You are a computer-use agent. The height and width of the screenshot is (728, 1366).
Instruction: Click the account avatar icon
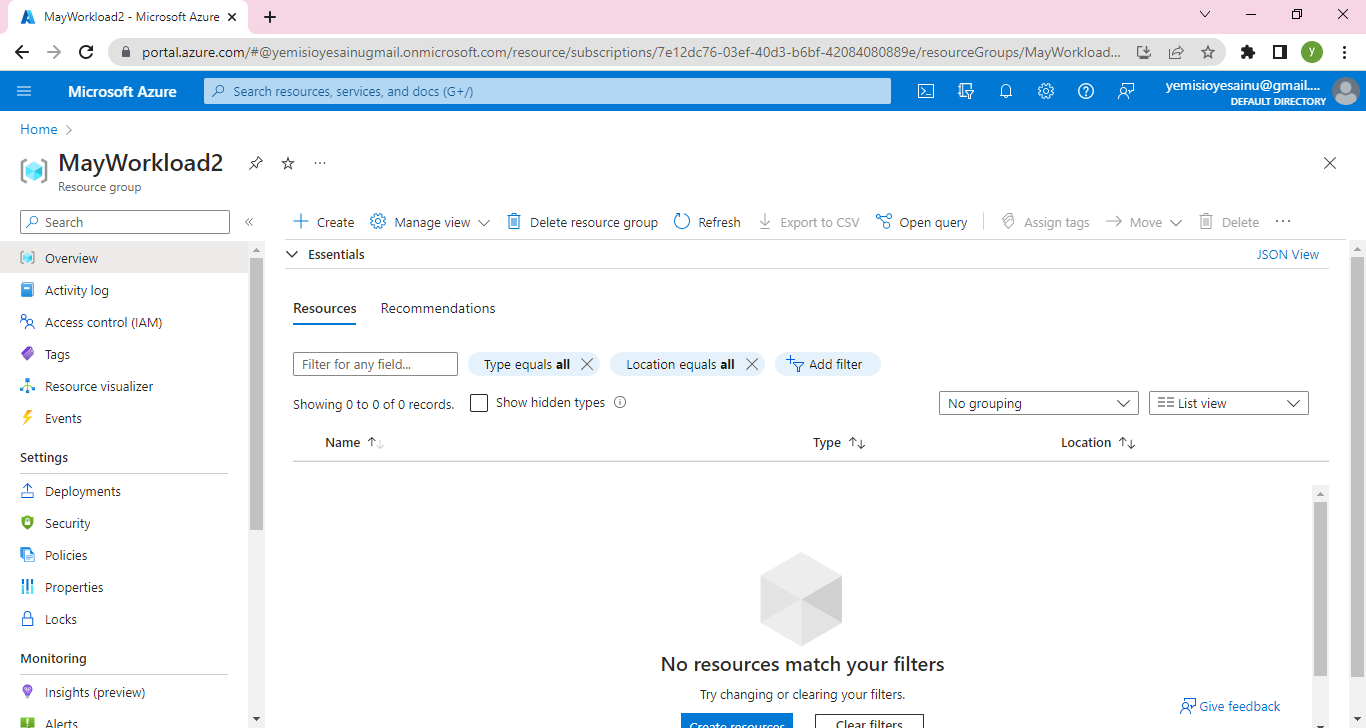(1346, 91)
